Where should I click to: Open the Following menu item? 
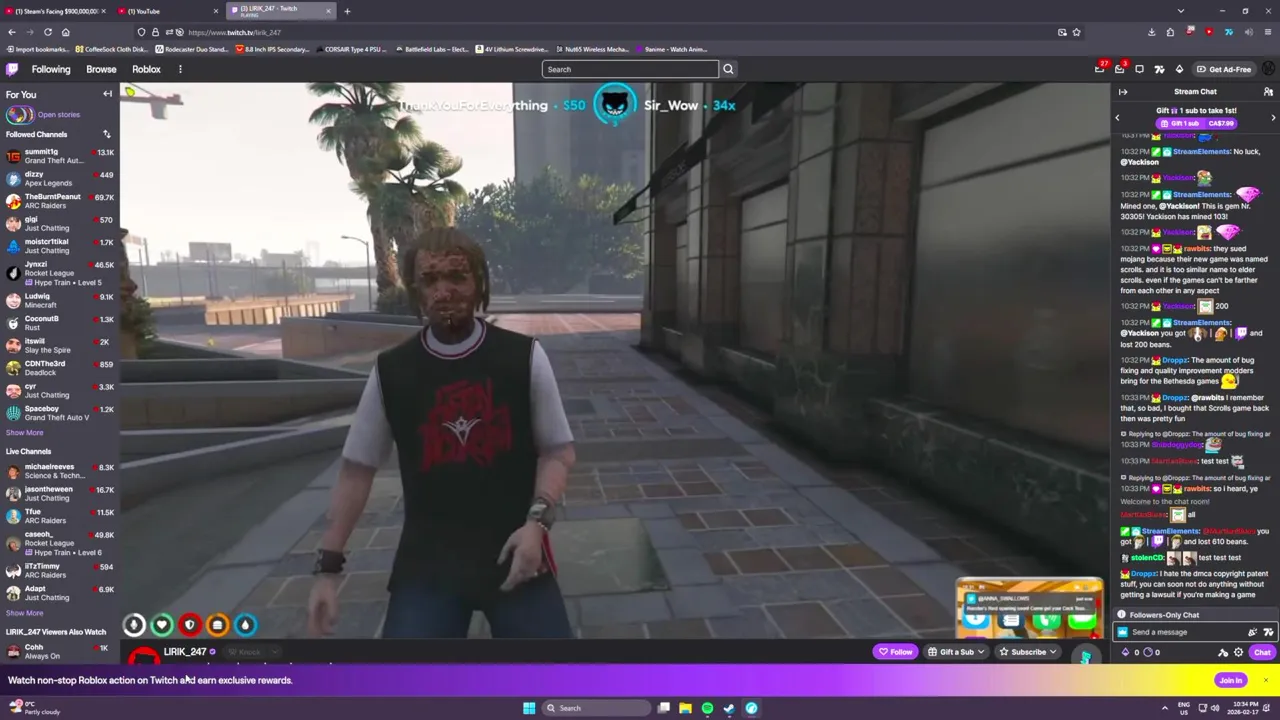pyautogui.click(x=51, y=69)
